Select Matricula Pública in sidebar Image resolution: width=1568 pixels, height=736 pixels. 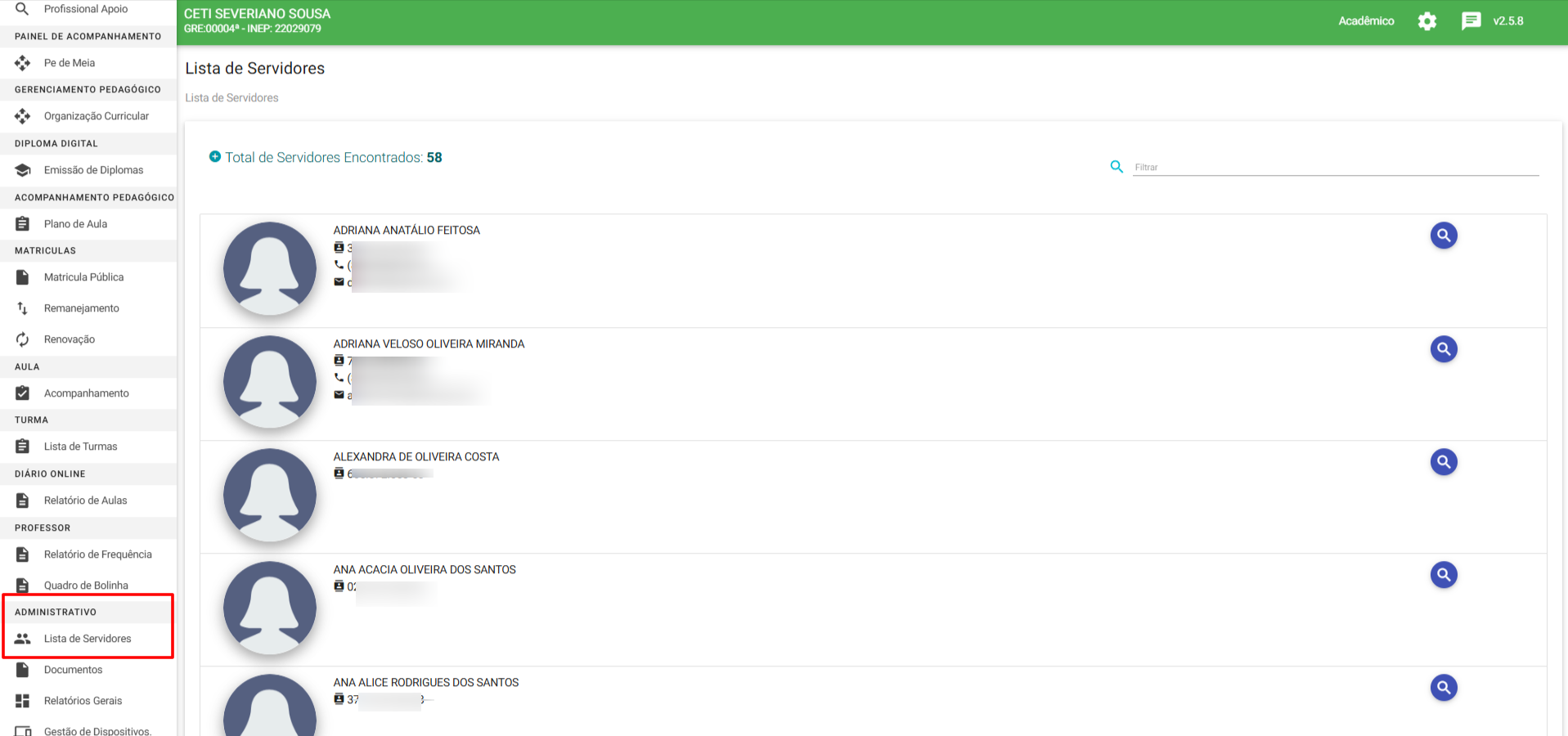pos(83,277)
